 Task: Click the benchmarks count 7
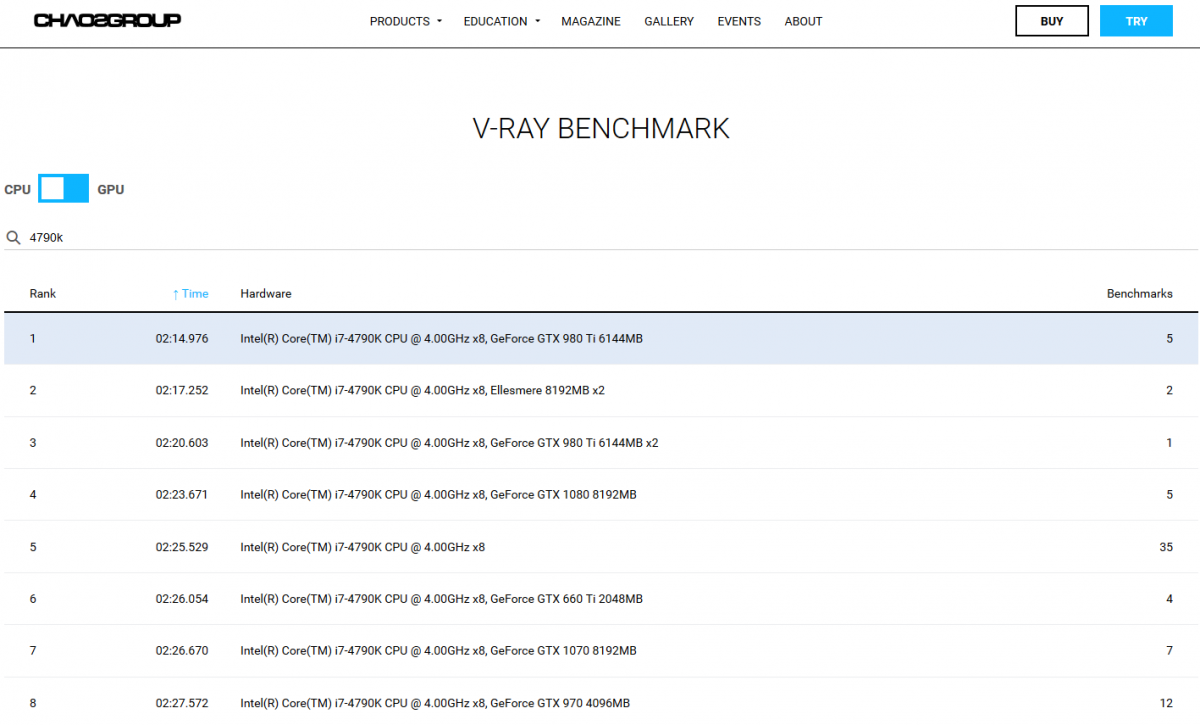point(1170,651)
